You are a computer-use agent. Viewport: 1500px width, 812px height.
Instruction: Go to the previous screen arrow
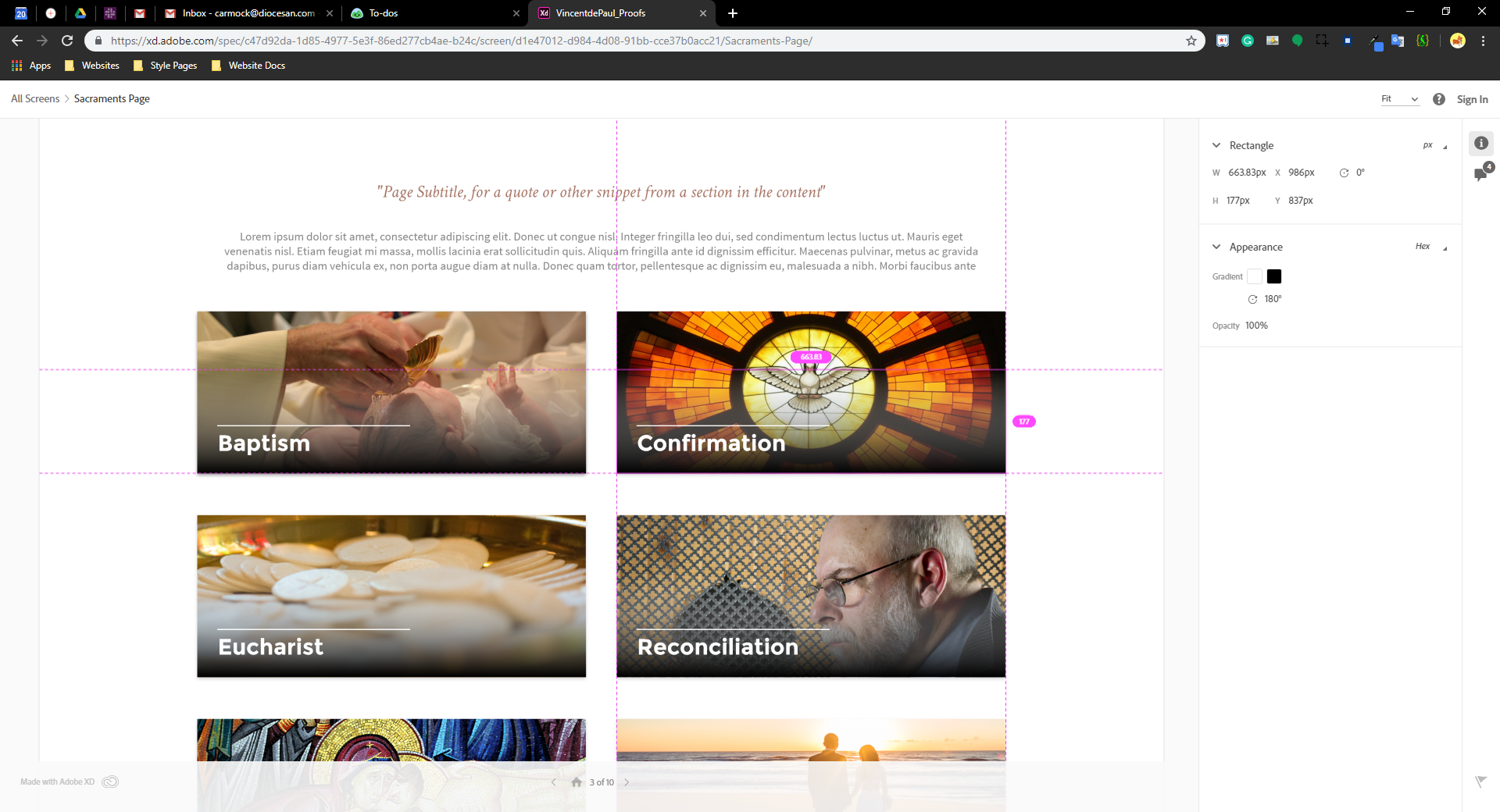554,782
